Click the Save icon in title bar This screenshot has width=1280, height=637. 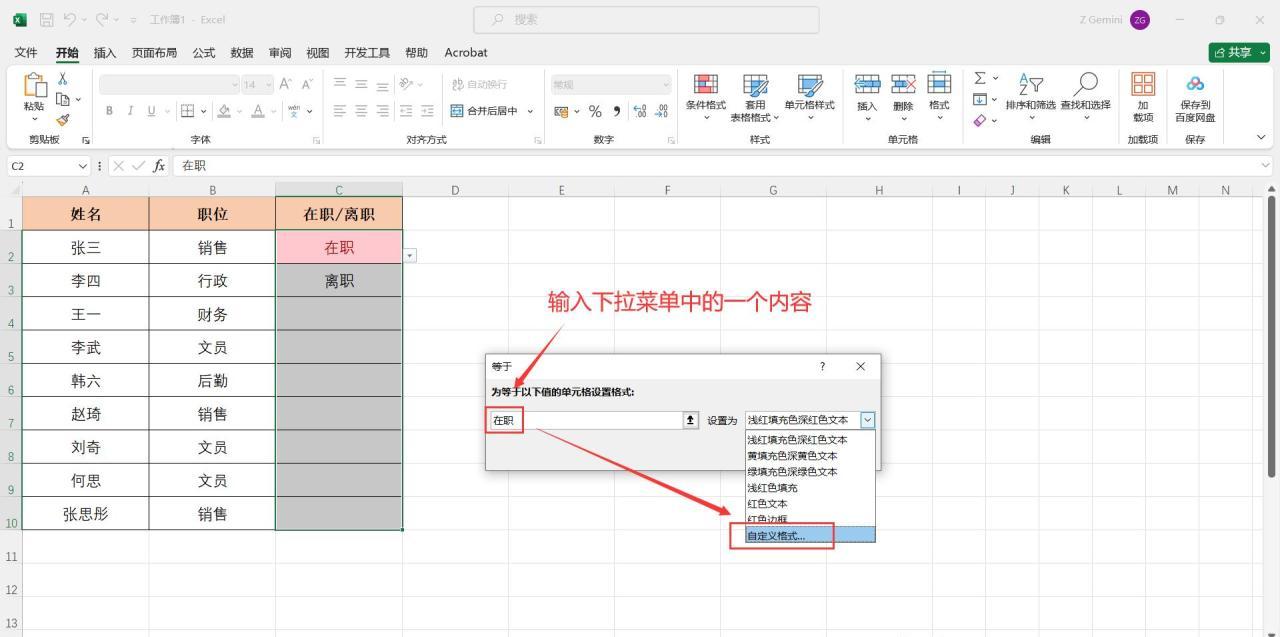pos(46,19)
